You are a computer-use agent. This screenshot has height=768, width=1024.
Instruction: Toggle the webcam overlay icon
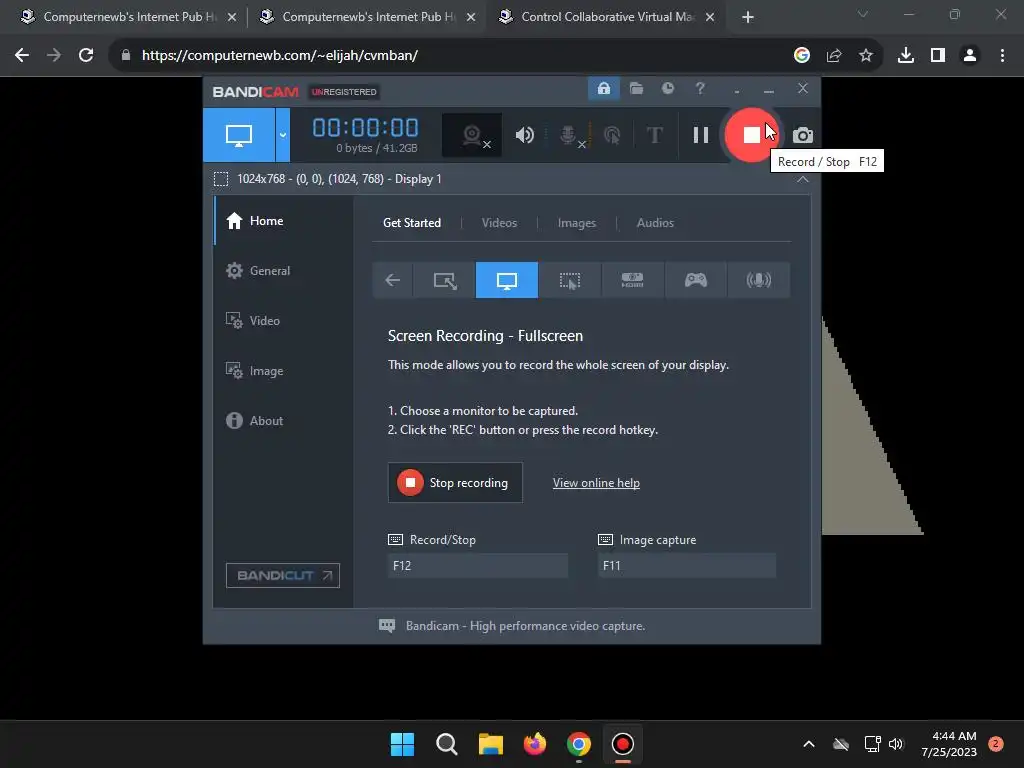[x=472, y=135]
